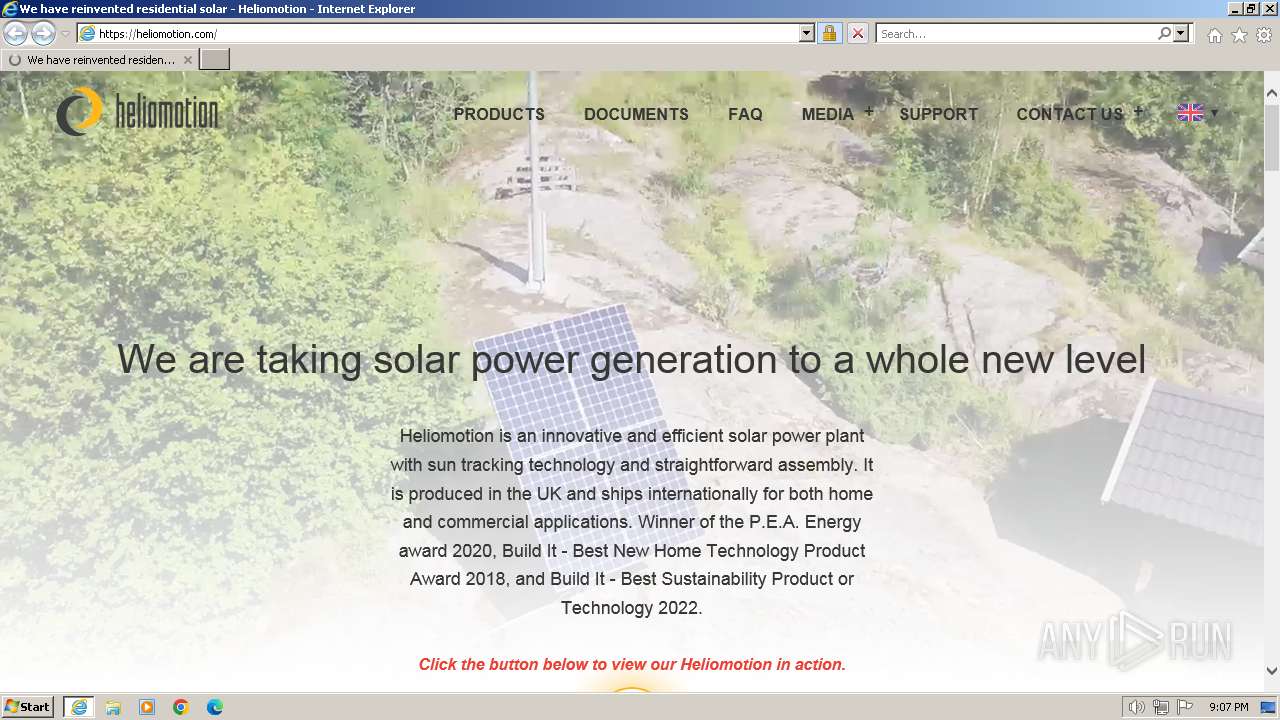
Task: Close the current browser tab
Action: tap(187, 60)
